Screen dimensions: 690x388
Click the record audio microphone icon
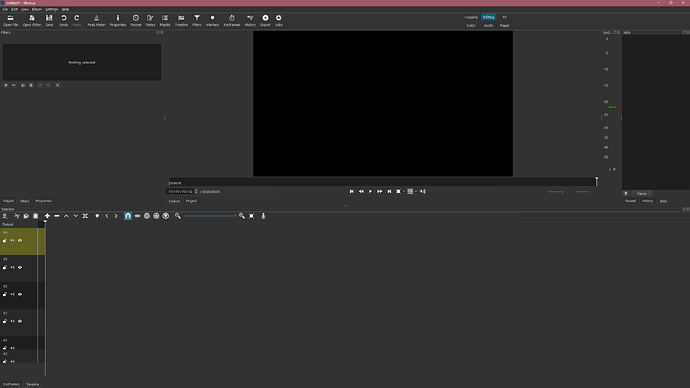pos(263,216)
